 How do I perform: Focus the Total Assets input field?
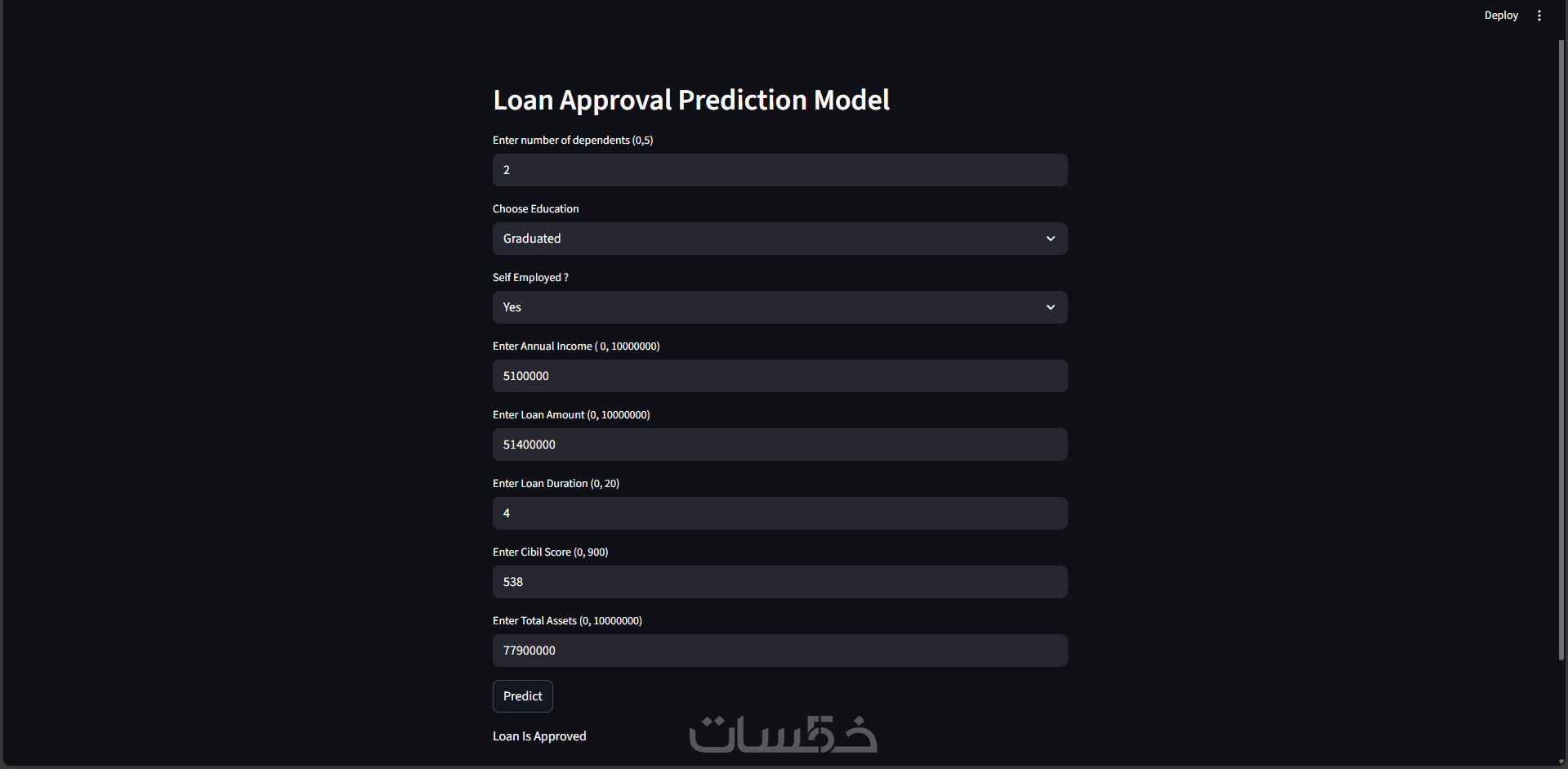tap(780, 651)
